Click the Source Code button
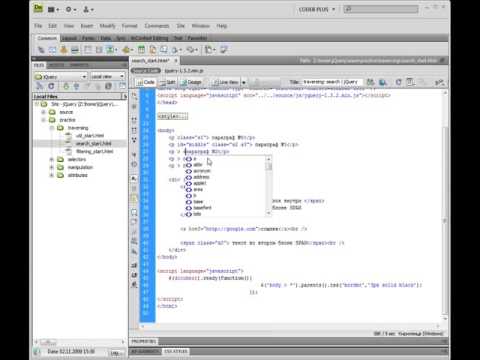 coord(146,71)
